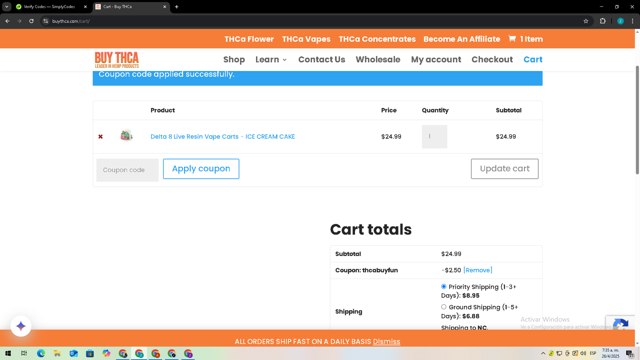Select Priority Shipping option
Screen dimensions: 640x360
pyautogui.click(x=444, y=287)
